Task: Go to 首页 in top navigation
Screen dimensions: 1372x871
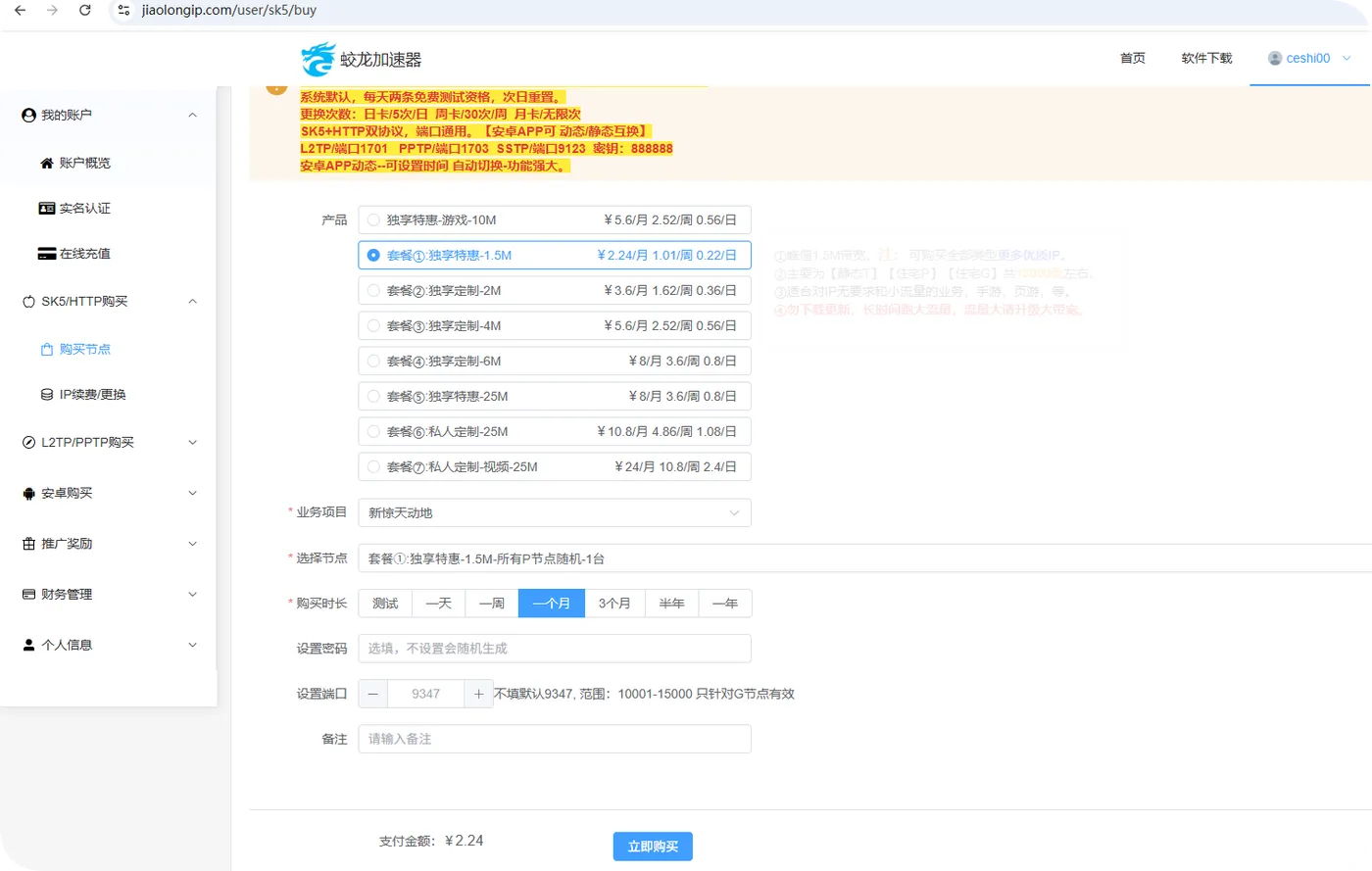Action: pyautogui.click(x=1133, y=59)
